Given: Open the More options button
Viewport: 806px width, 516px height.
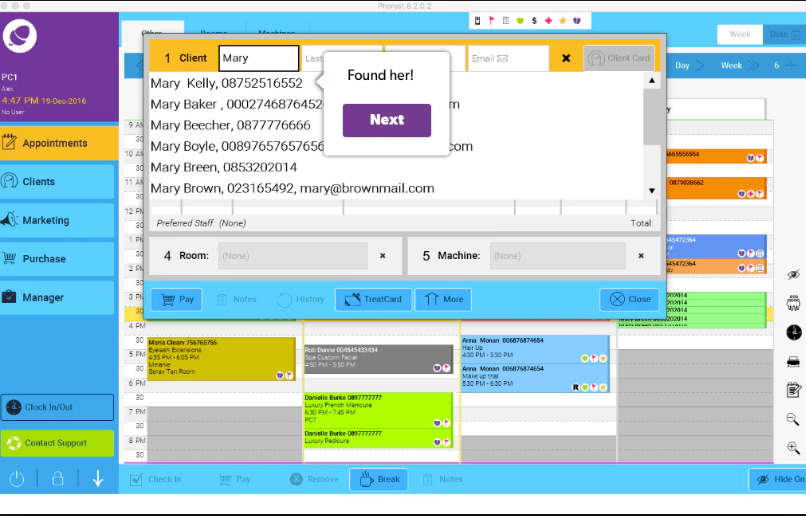Looking at the screenshot, I should click(x=442, y=299).
